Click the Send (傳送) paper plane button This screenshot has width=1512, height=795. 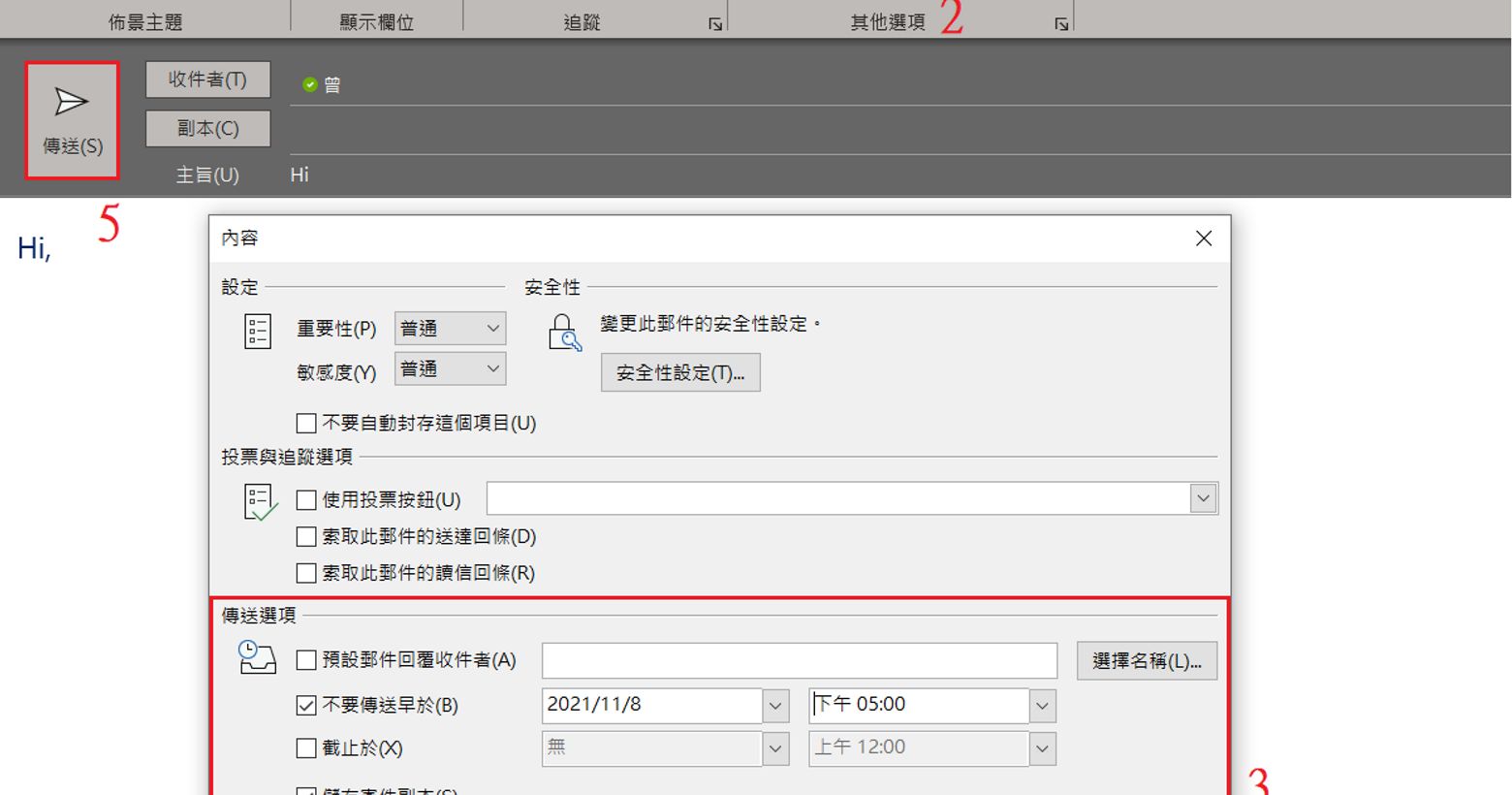pos(72,120)
